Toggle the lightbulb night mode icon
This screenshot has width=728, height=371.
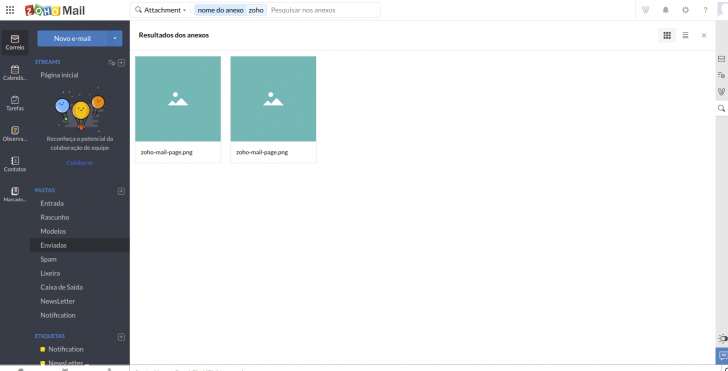[x=722, y=338]
